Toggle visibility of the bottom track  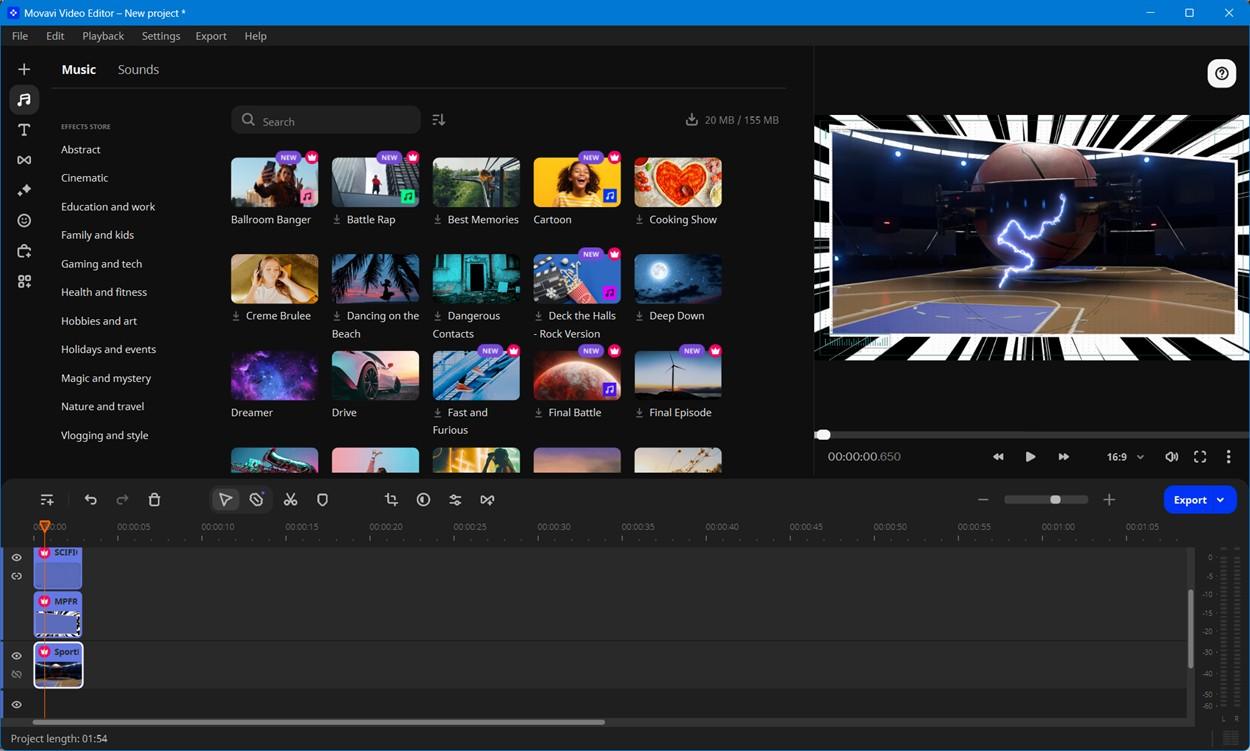coord(16,705)
